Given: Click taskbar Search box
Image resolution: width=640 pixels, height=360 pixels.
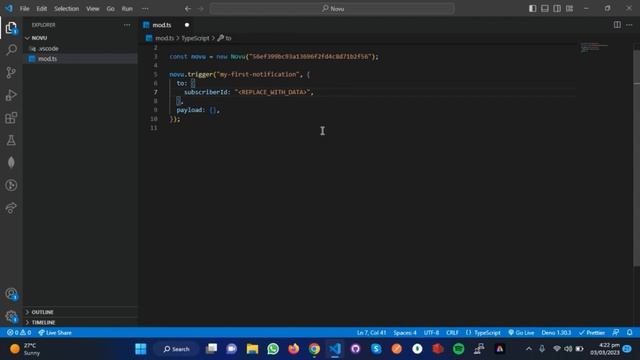Looking at the screenshot, I should click(x=177, y=349).
